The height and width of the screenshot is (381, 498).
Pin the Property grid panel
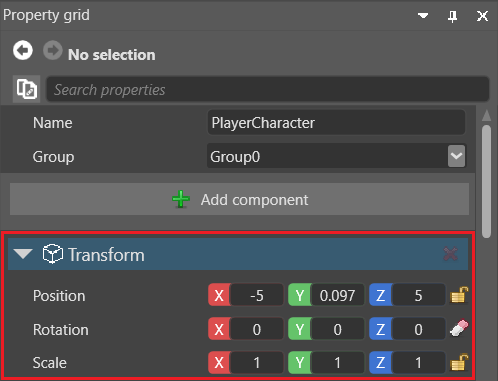[x=452, y=16]
